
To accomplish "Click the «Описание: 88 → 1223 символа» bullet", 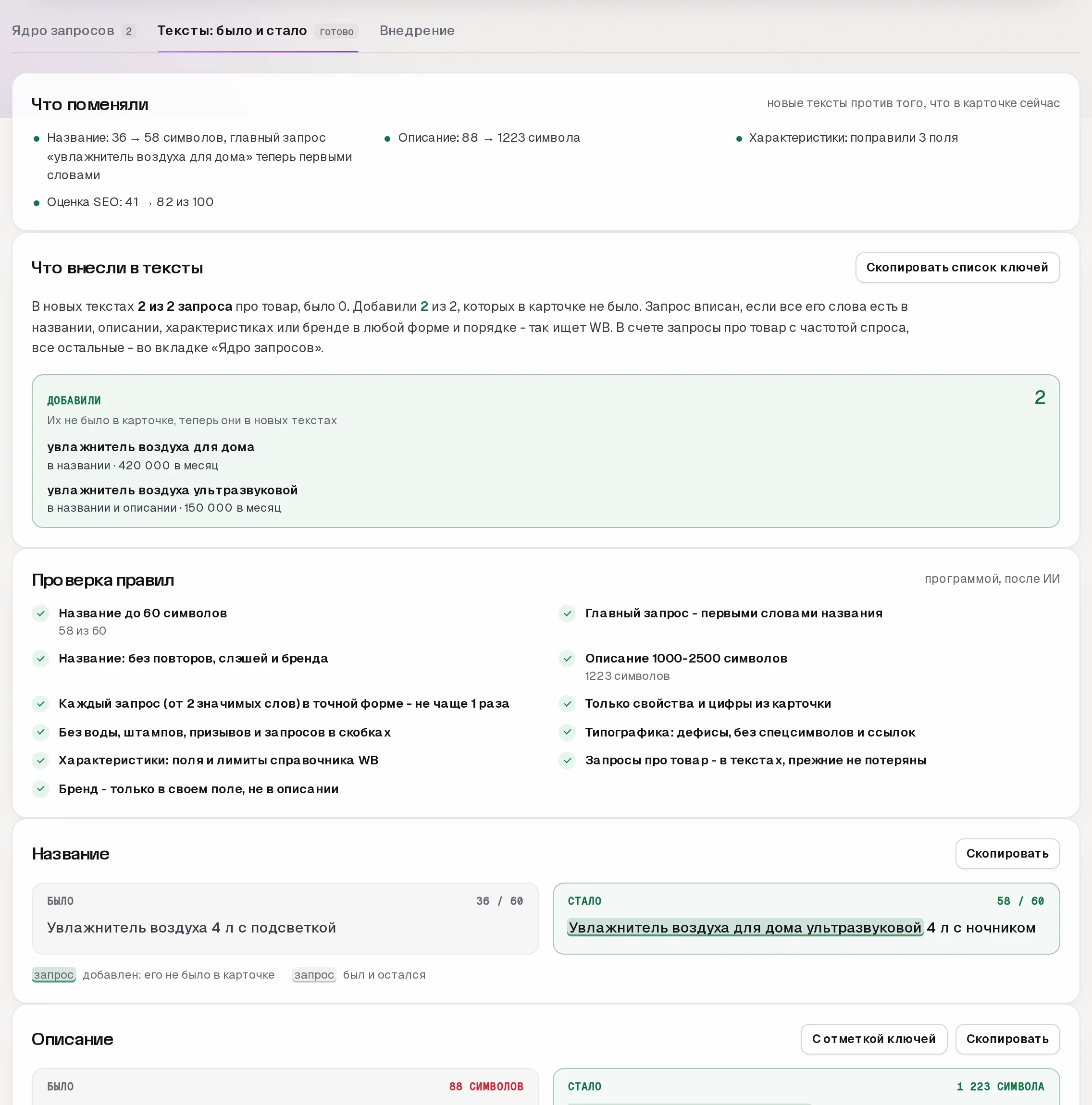I will pos(489,138).
